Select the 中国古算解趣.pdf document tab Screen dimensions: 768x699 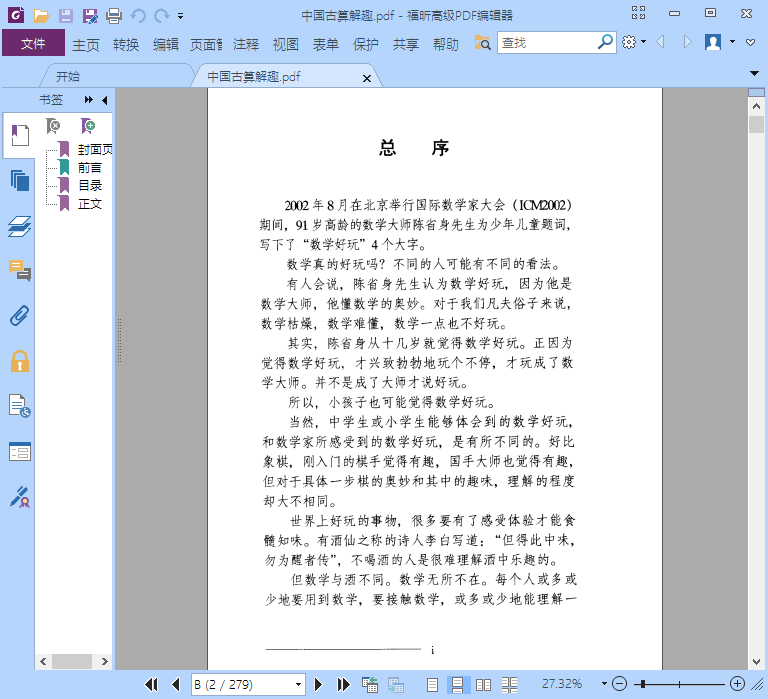254,77
